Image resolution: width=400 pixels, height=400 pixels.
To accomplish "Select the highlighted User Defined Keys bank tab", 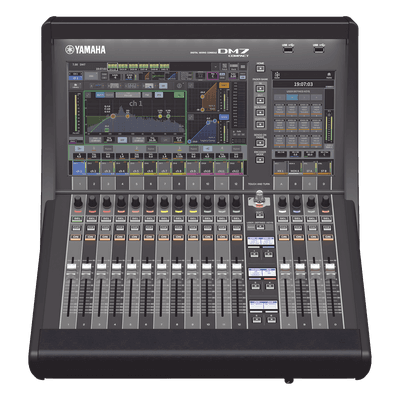I will (x=292, y=97).
